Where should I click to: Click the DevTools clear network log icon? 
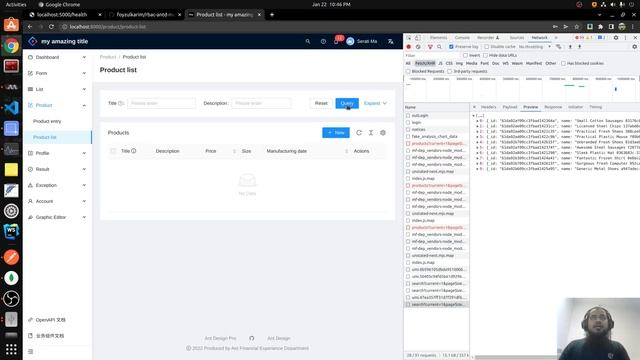[418, 47]
